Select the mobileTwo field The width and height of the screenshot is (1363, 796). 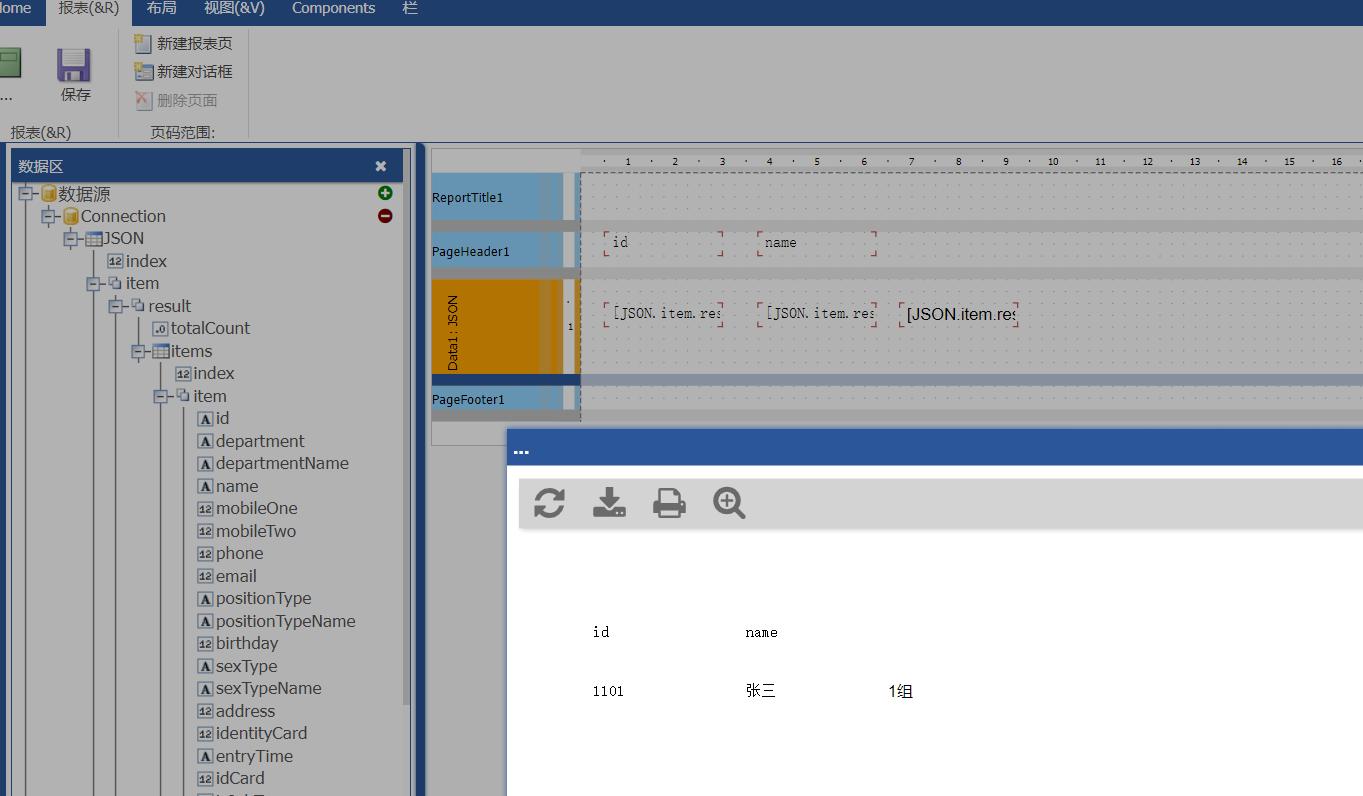247,531
